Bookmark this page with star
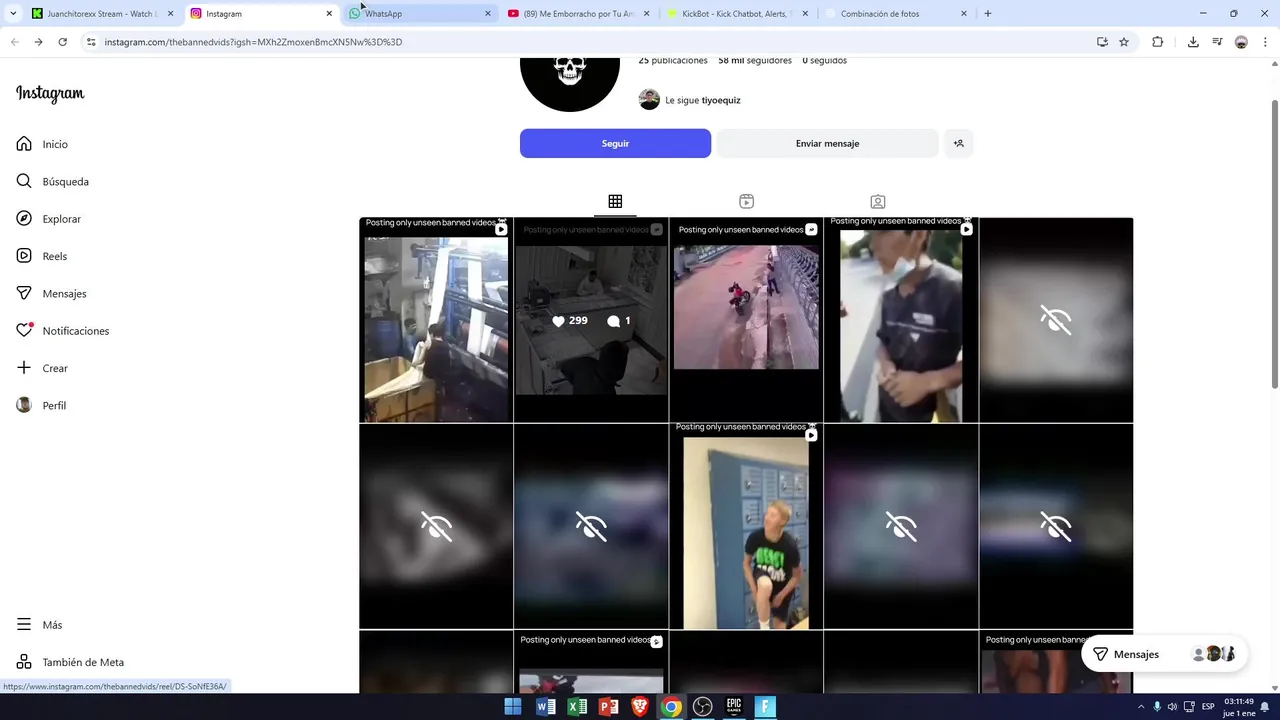This screenshot has width=1280, height=720. click(1124, 42)
